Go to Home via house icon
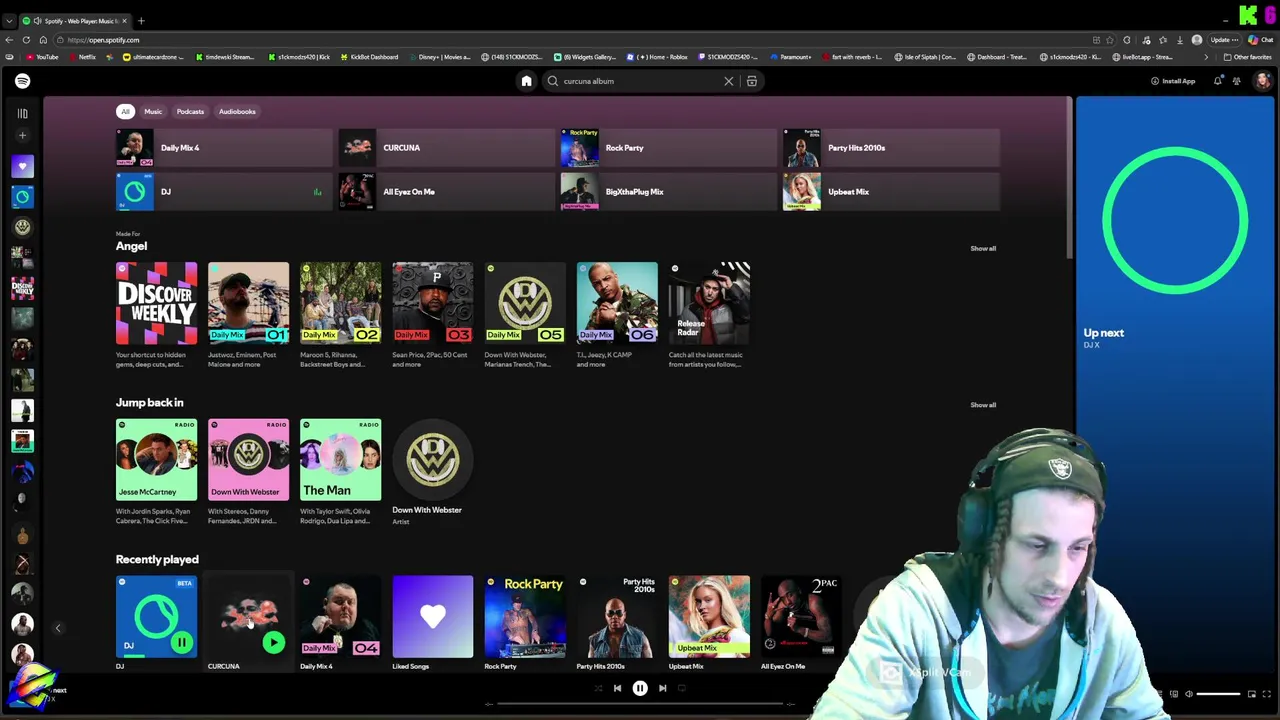Viewport: 1280px width, 720px height. point(526,81)
